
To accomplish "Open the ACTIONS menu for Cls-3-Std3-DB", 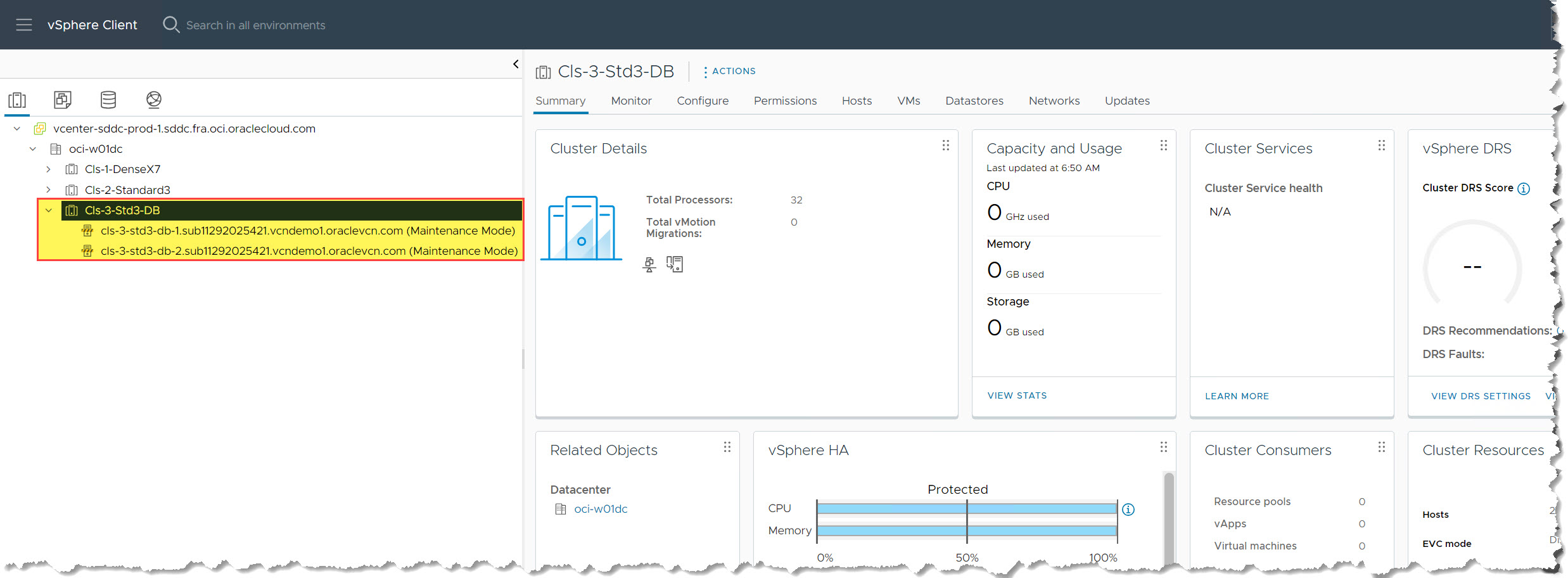I will tap(729, 72).
